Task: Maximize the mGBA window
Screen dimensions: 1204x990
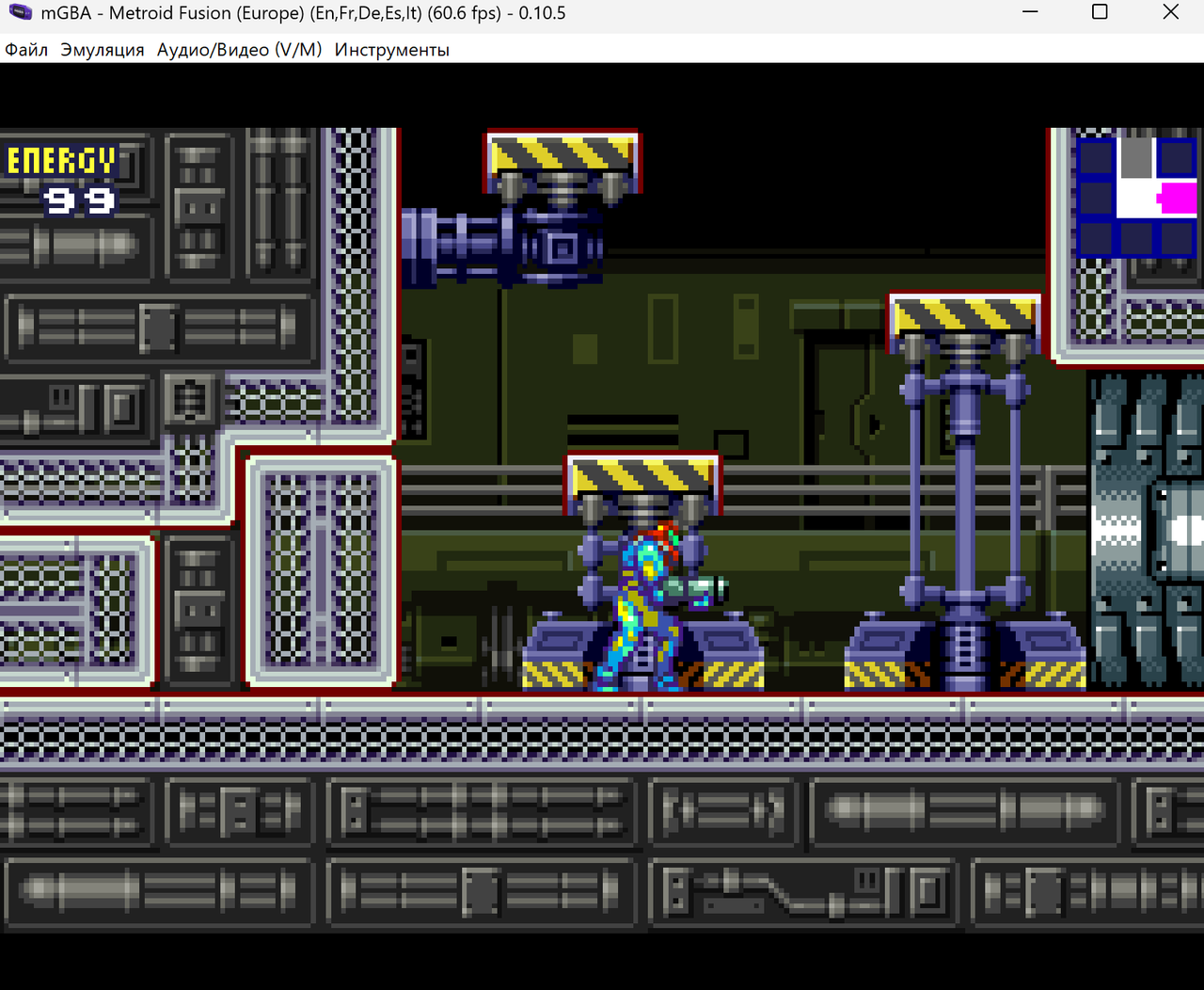Action: [x=1100, y=12]
